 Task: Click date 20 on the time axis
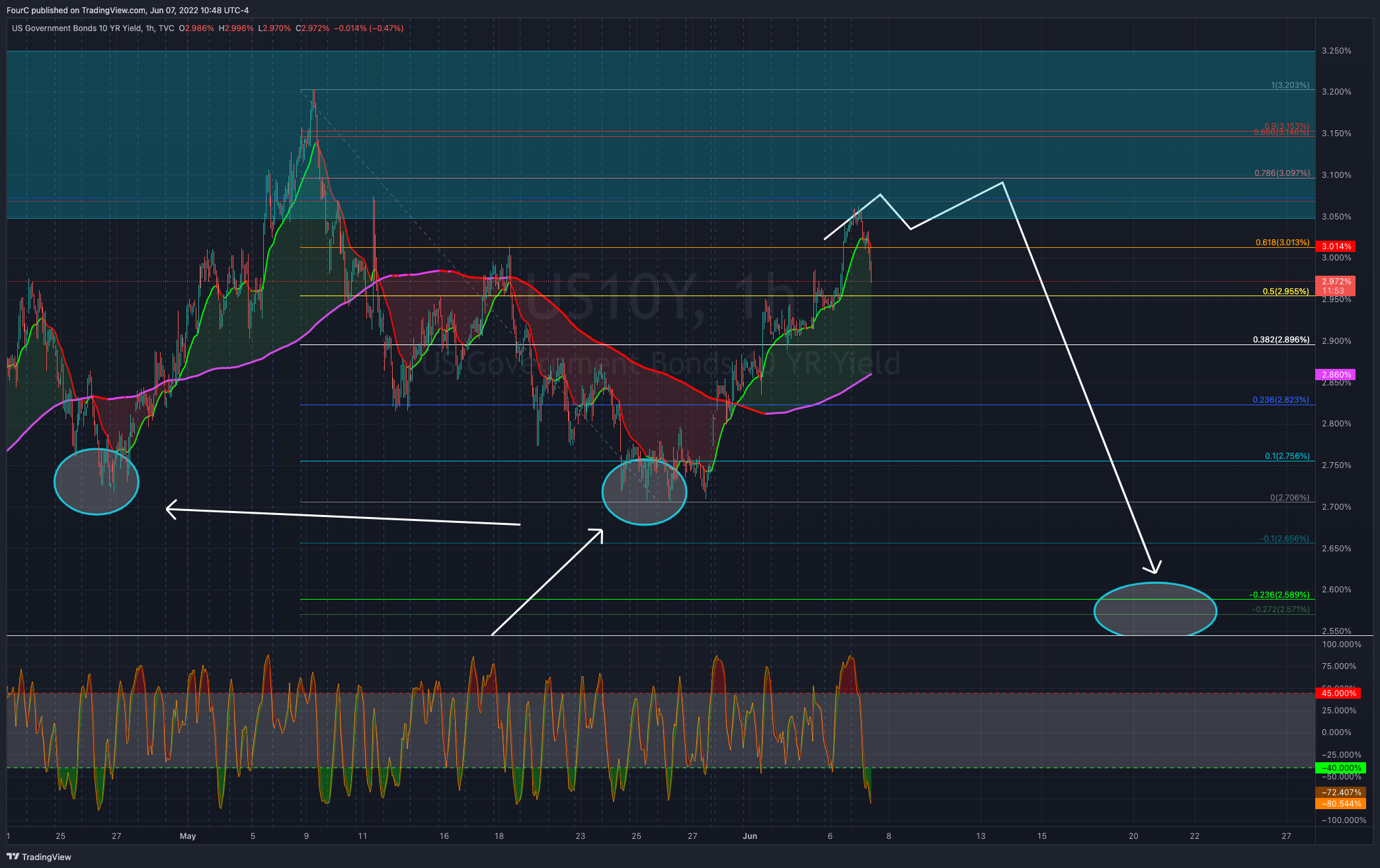[x=1133, y=836]
